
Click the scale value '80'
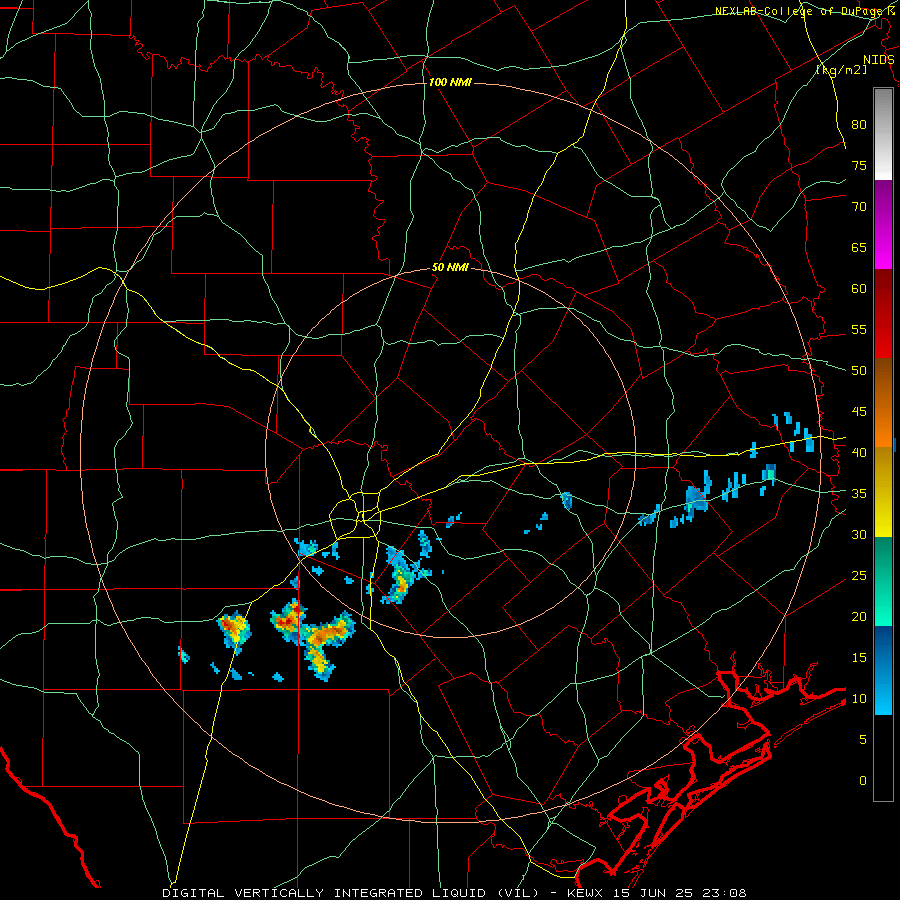(x=859, y=125)
